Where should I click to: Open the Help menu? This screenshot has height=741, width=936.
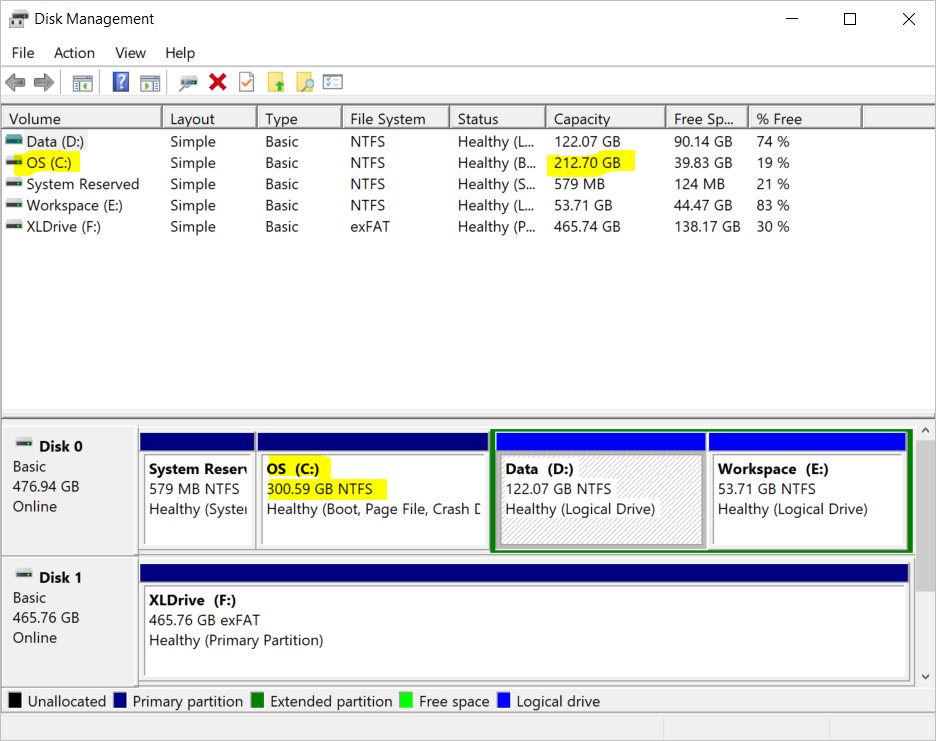coord(180,53)
